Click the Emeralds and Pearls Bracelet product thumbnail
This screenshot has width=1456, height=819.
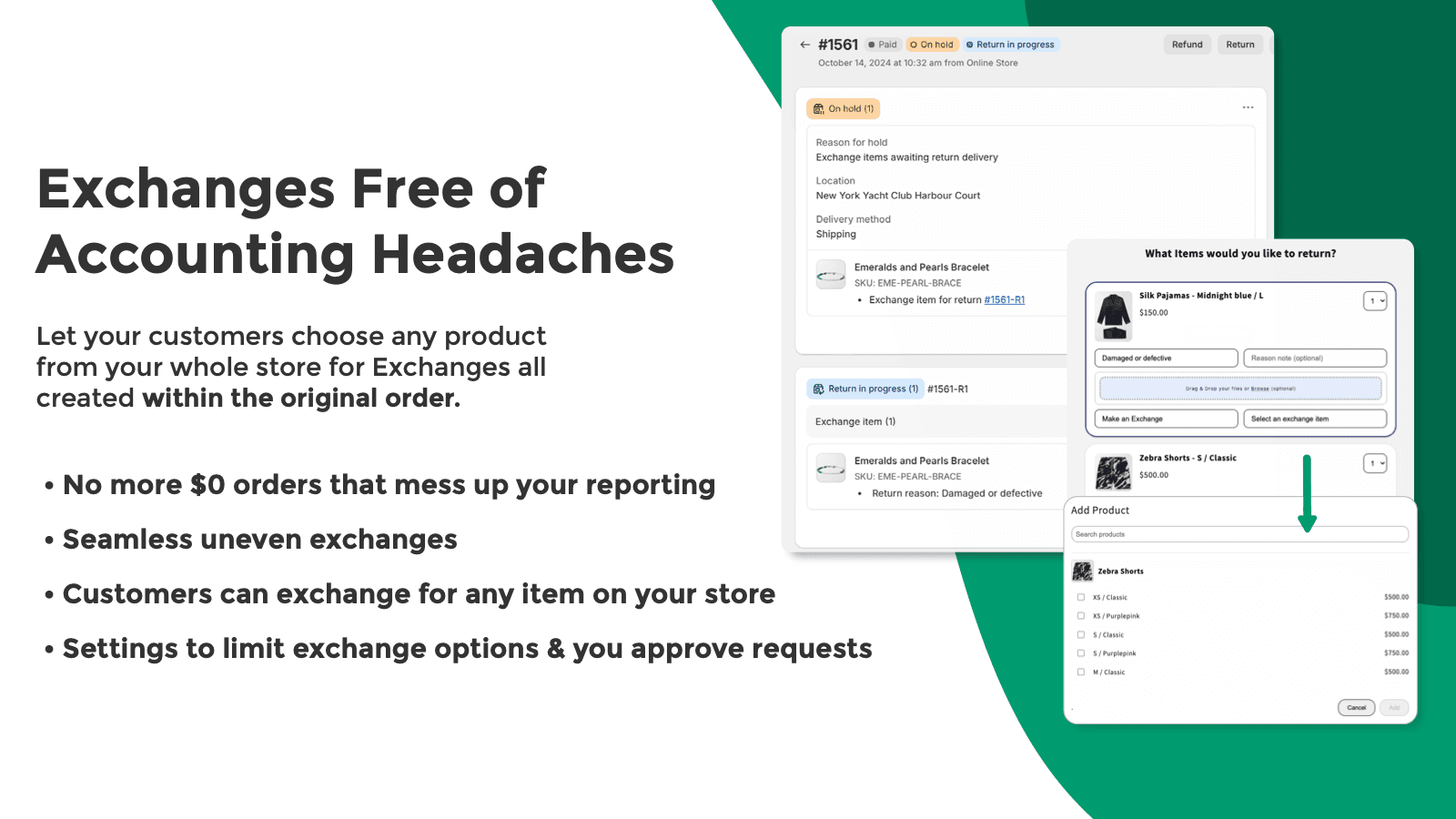831,274
